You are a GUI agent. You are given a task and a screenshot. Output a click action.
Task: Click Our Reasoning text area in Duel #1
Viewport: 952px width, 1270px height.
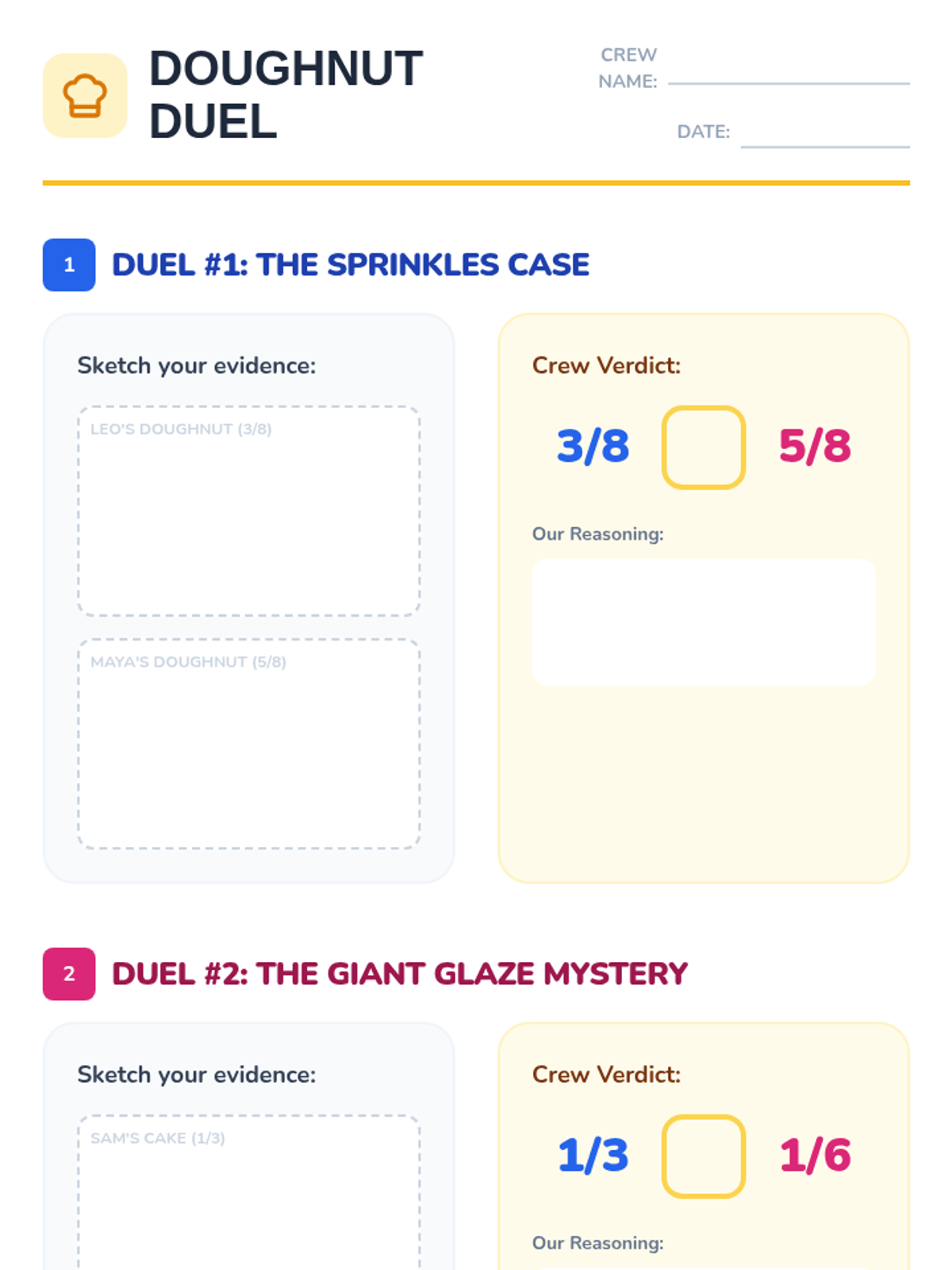coord(703,622)
